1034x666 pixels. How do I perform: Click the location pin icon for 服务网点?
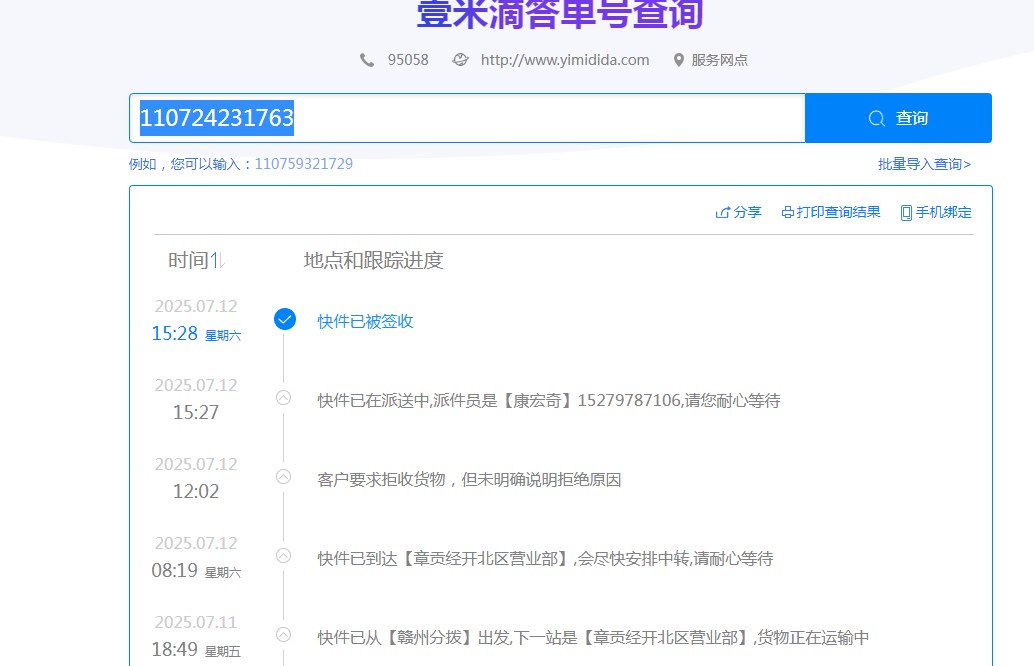pyautogui.click(x=679, y=60)
